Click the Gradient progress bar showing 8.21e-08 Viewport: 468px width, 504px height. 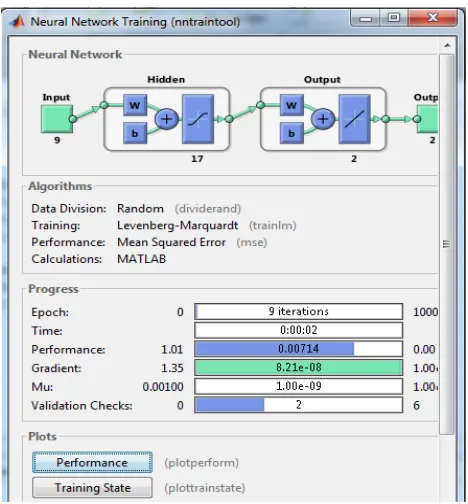[299, 367]
